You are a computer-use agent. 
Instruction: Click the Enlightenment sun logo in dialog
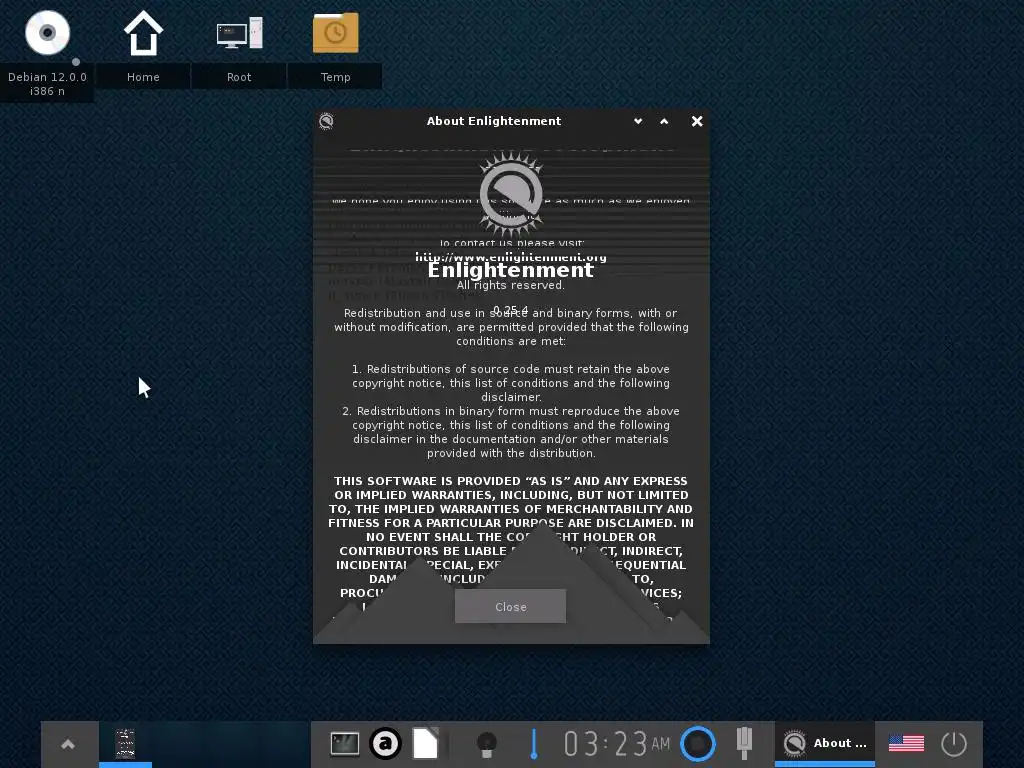point(511,193)
